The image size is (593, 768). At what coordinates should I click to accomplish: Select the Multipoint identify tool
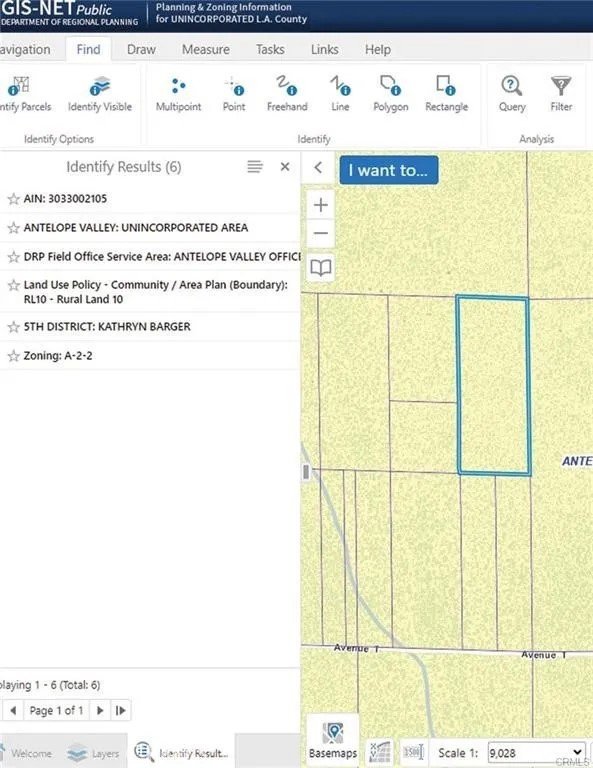click(178, 95)
